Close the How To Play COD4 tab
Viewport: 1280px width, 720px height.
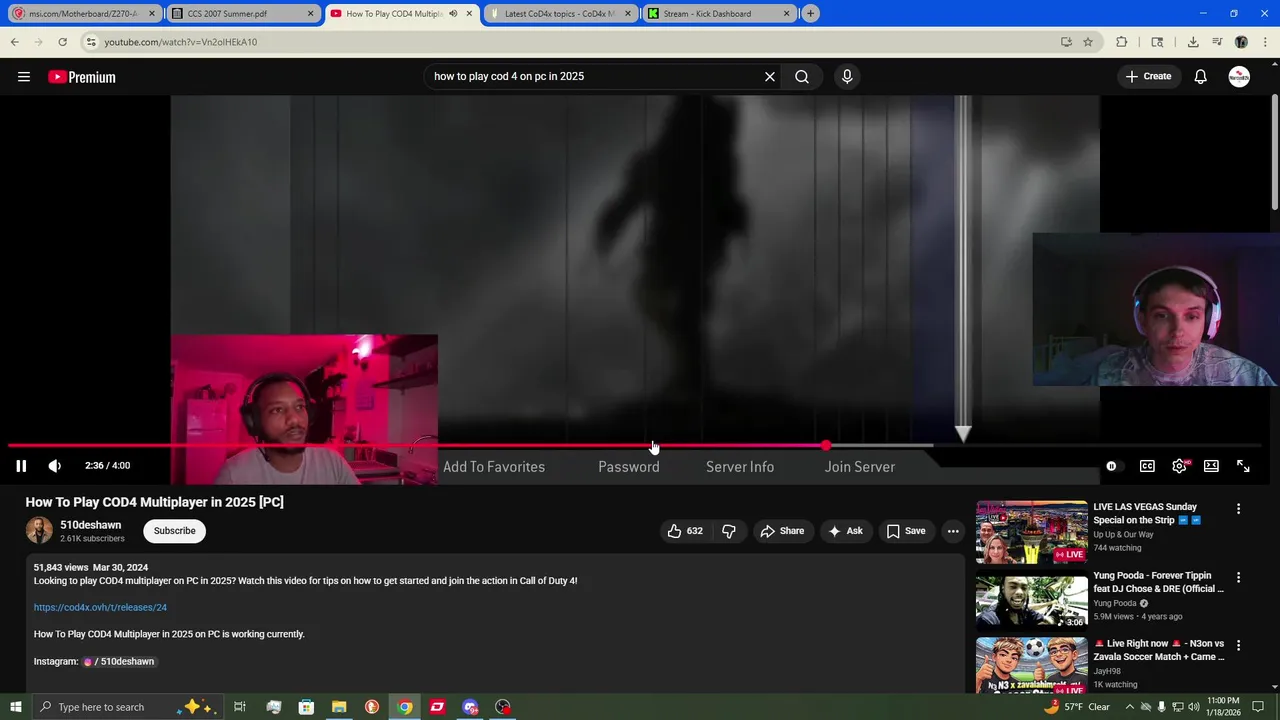point(469,14)
